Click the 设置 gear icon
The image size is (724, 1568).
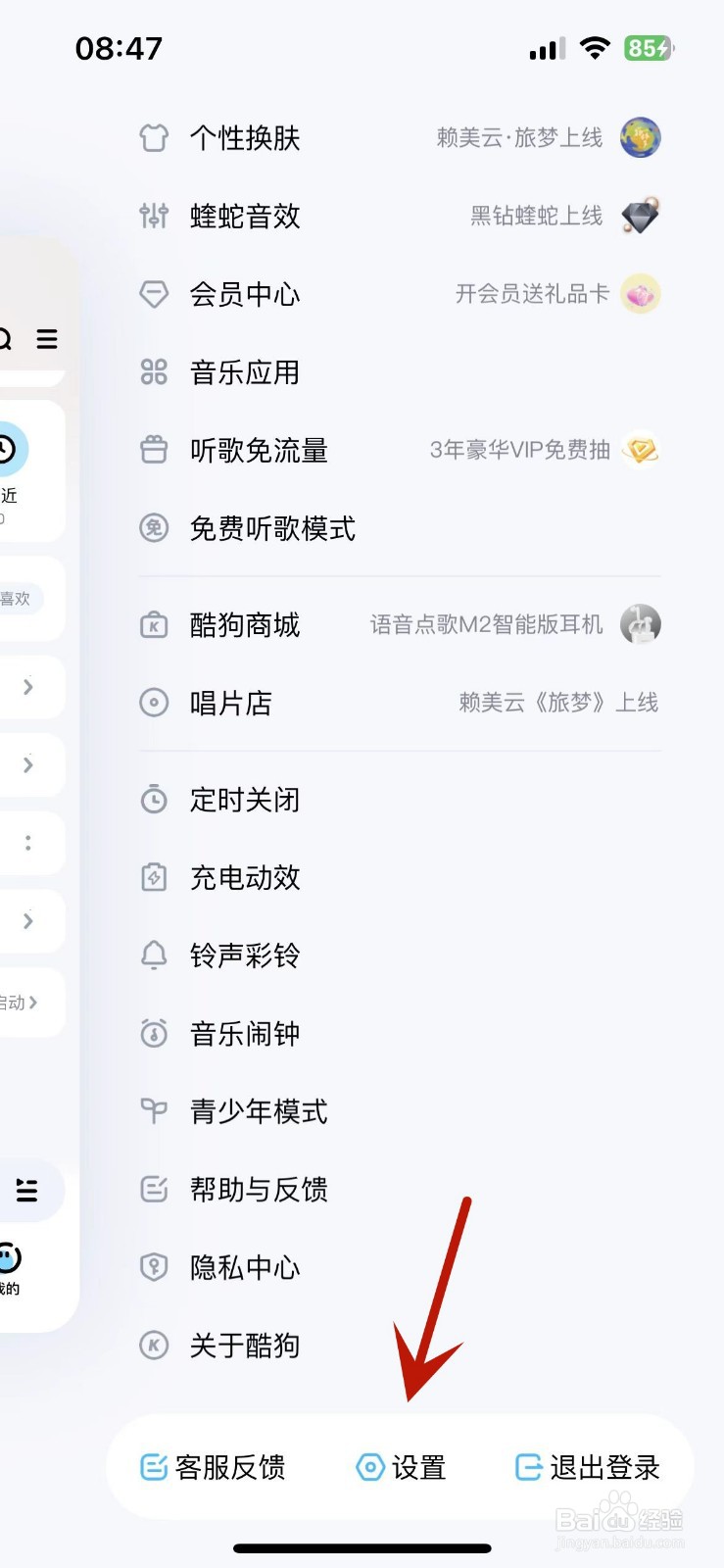[370, 1467]
